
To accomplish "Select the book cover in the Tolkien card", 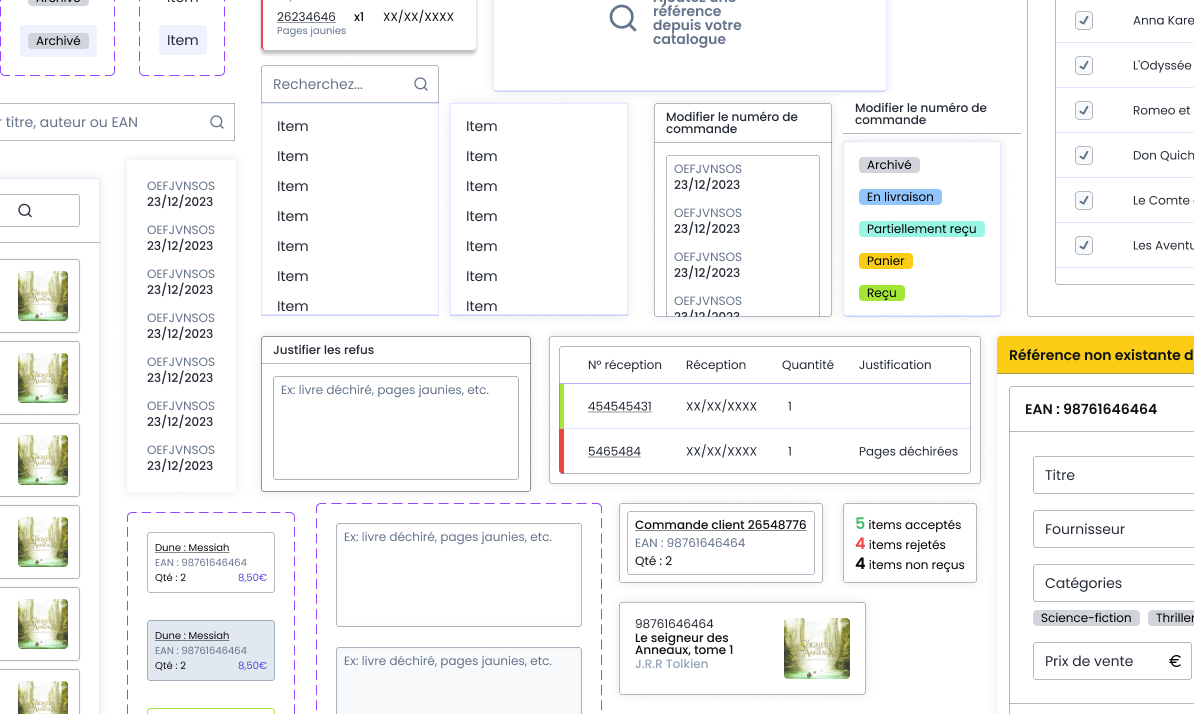I will pyautogui.click(x=816, y=648).
